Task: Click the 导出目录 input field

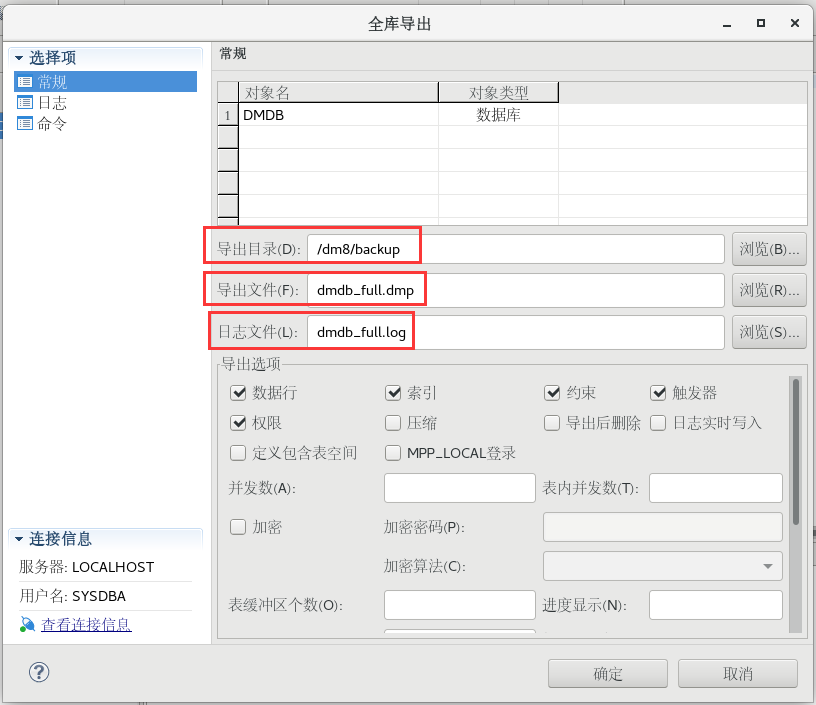Action: [x=516, y=249]
